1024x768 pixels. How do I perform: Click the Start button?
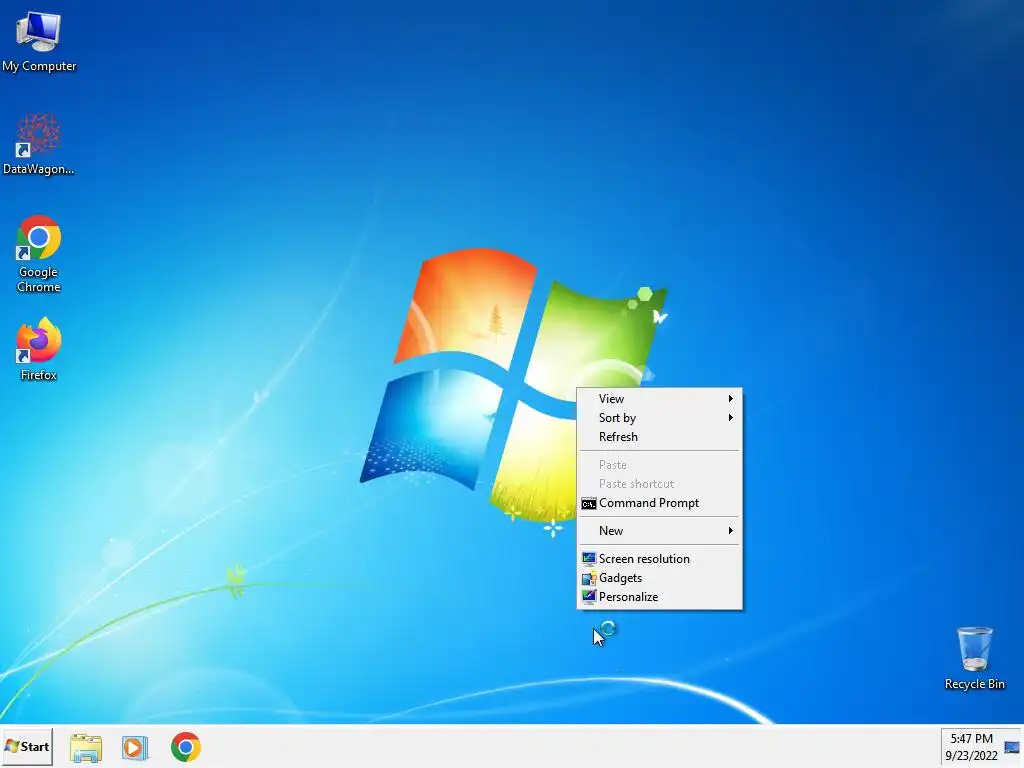(x=27, y=746)
